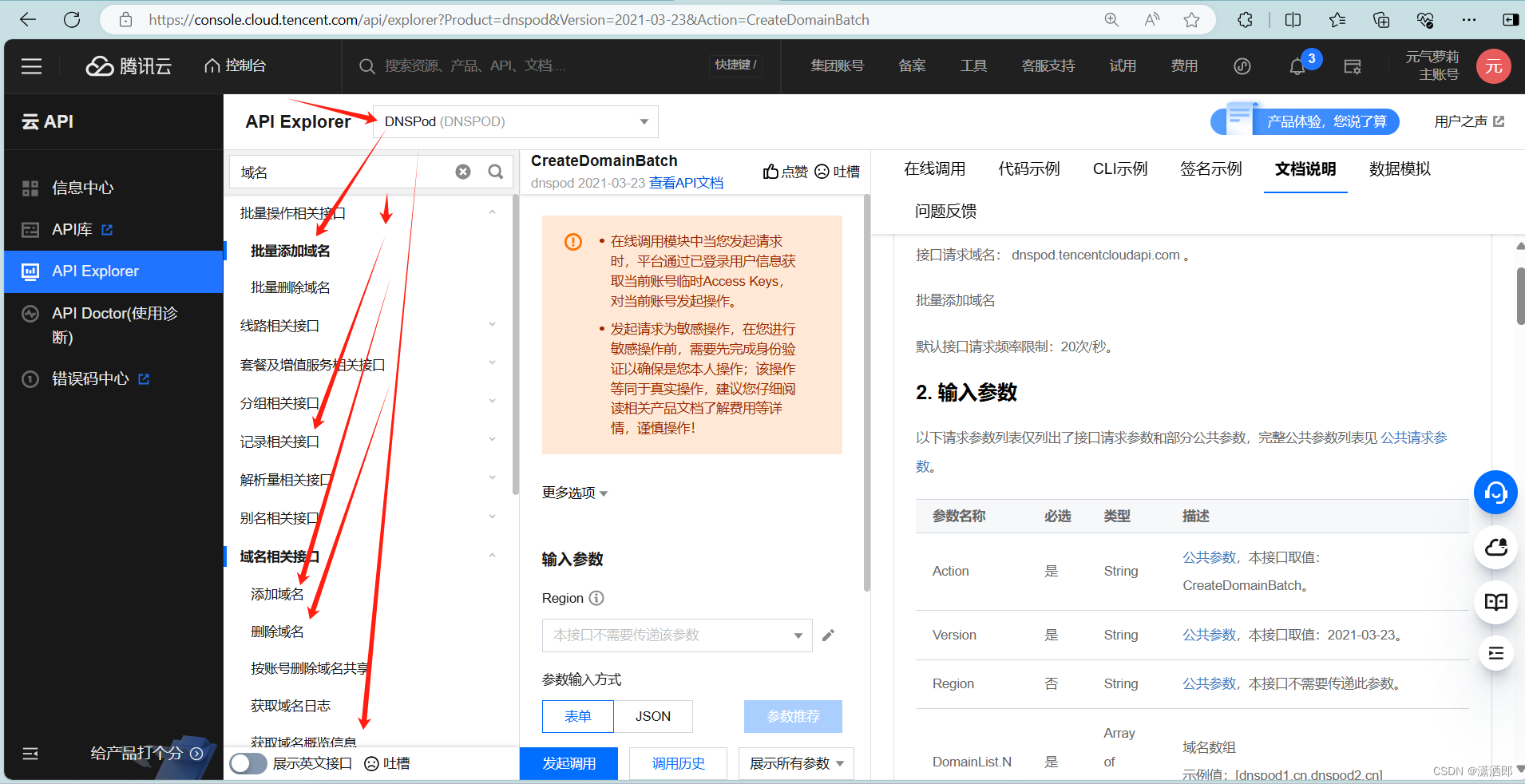This screenshot has height=784, width=1525.
Task: Click the 发起调用 button
Action: click(x=568, y=763)
